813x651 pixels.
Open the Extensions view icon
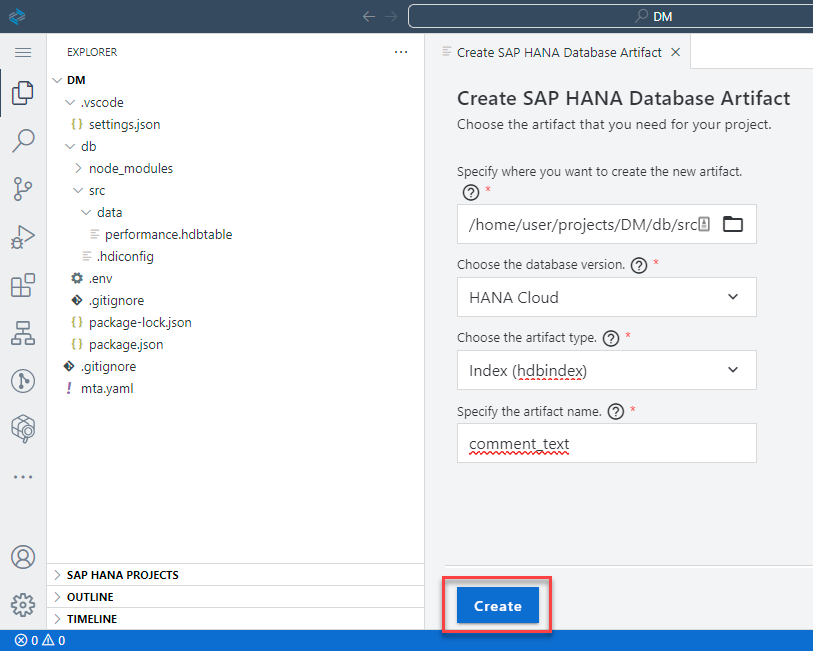pyautogui.click(x=23, y=285)
